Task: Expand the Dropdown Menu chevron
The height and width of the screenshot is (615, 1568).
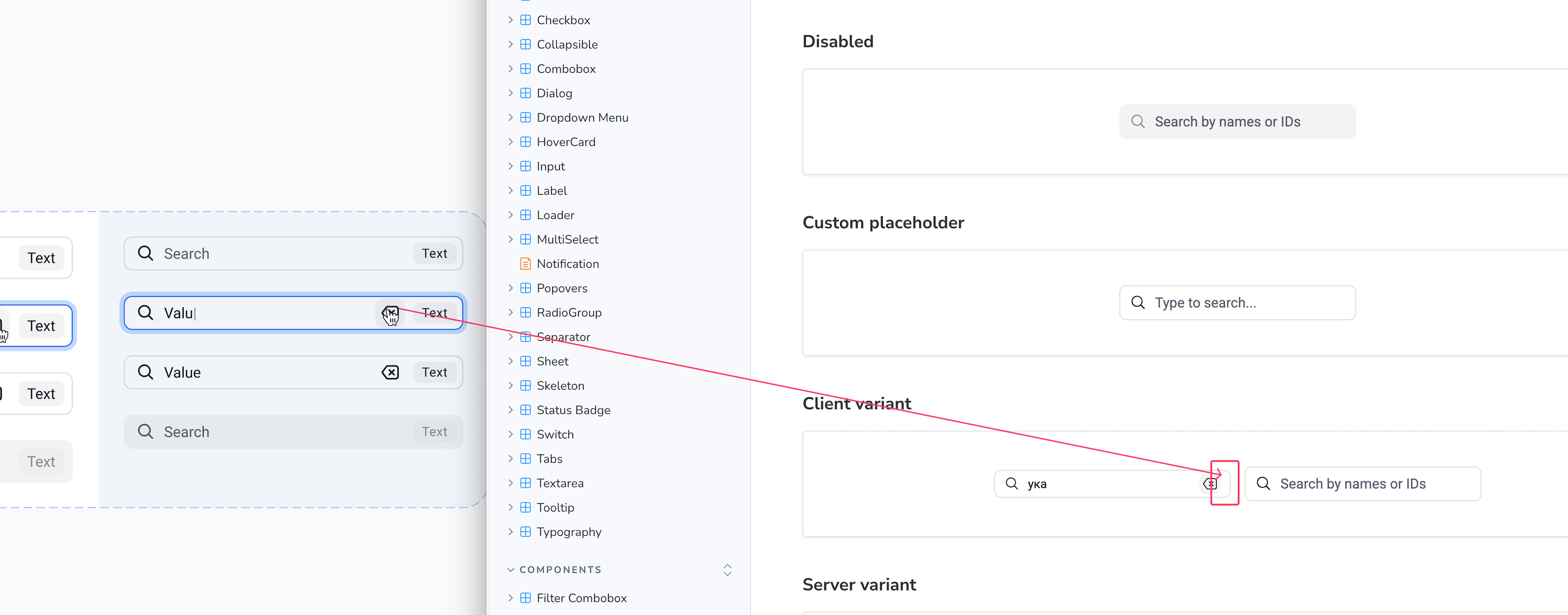Action: [x=511, y=117]
